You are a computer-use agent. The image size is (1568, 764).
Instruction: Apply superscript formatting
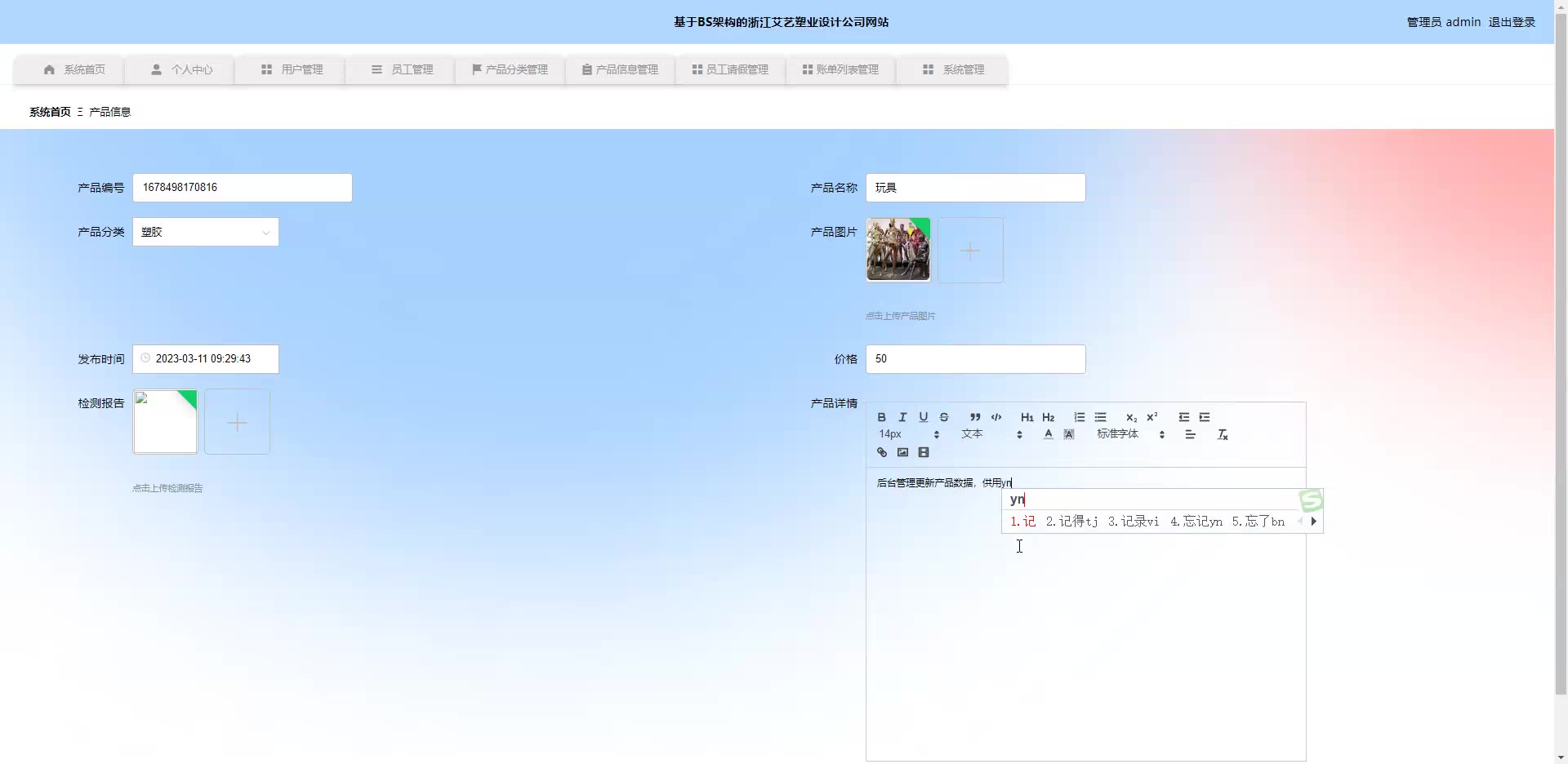pyautogui.click(x=1152, y=417)
